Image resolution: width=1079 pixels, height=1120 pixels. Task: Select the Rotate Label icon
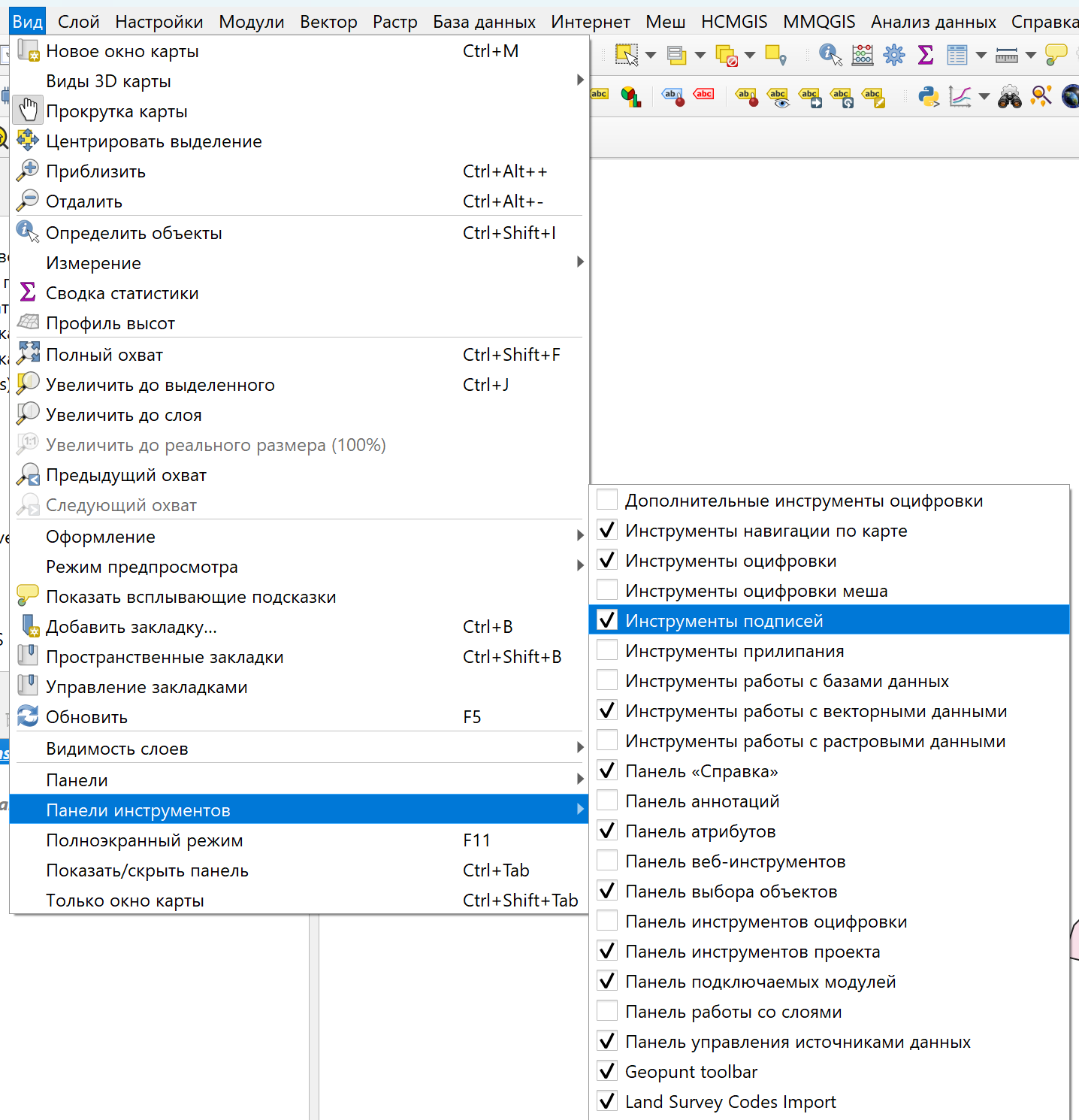[x=842, y=98]
